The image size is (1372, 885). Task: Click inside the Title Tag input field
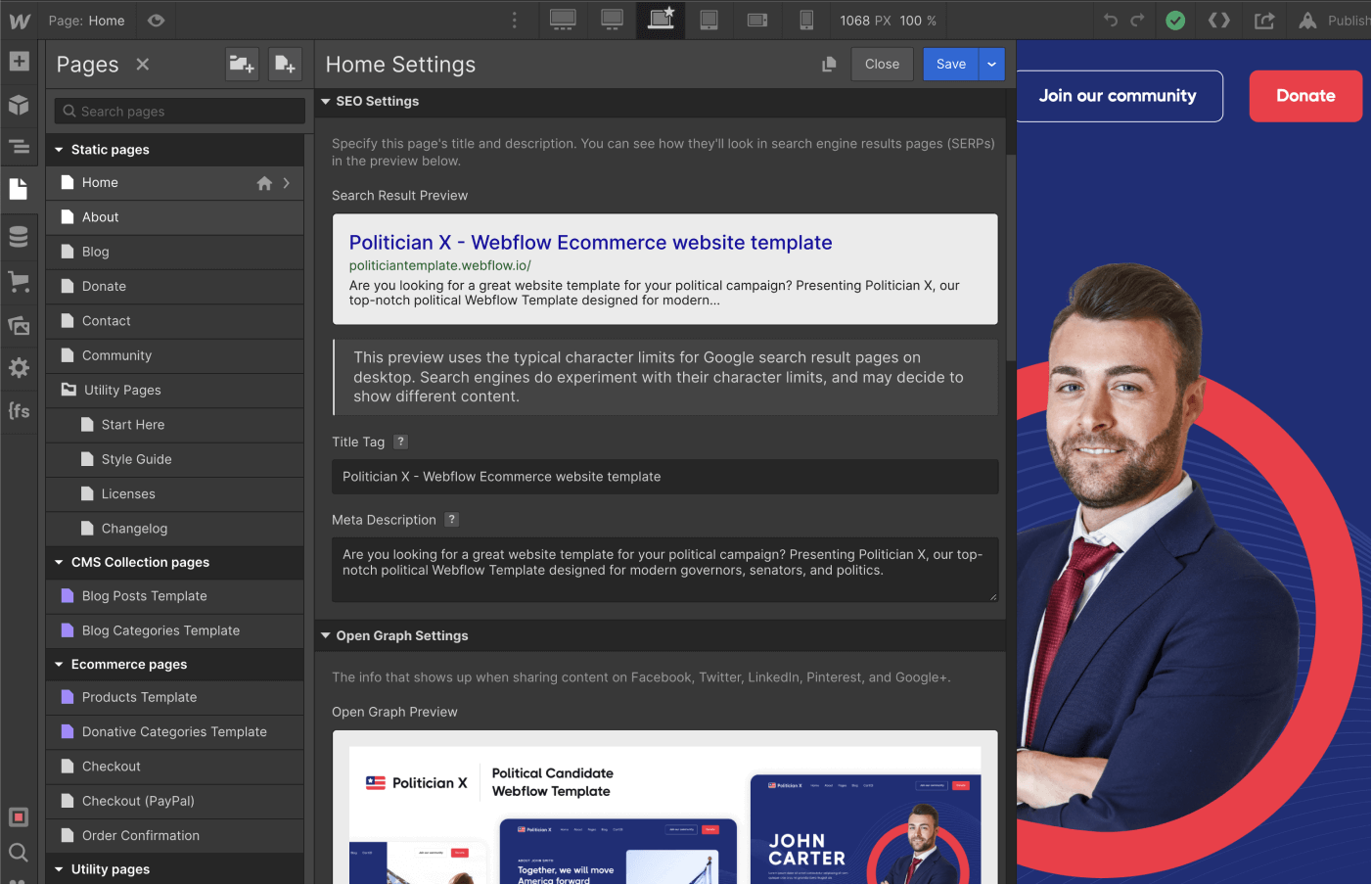[x=664, y=477]
